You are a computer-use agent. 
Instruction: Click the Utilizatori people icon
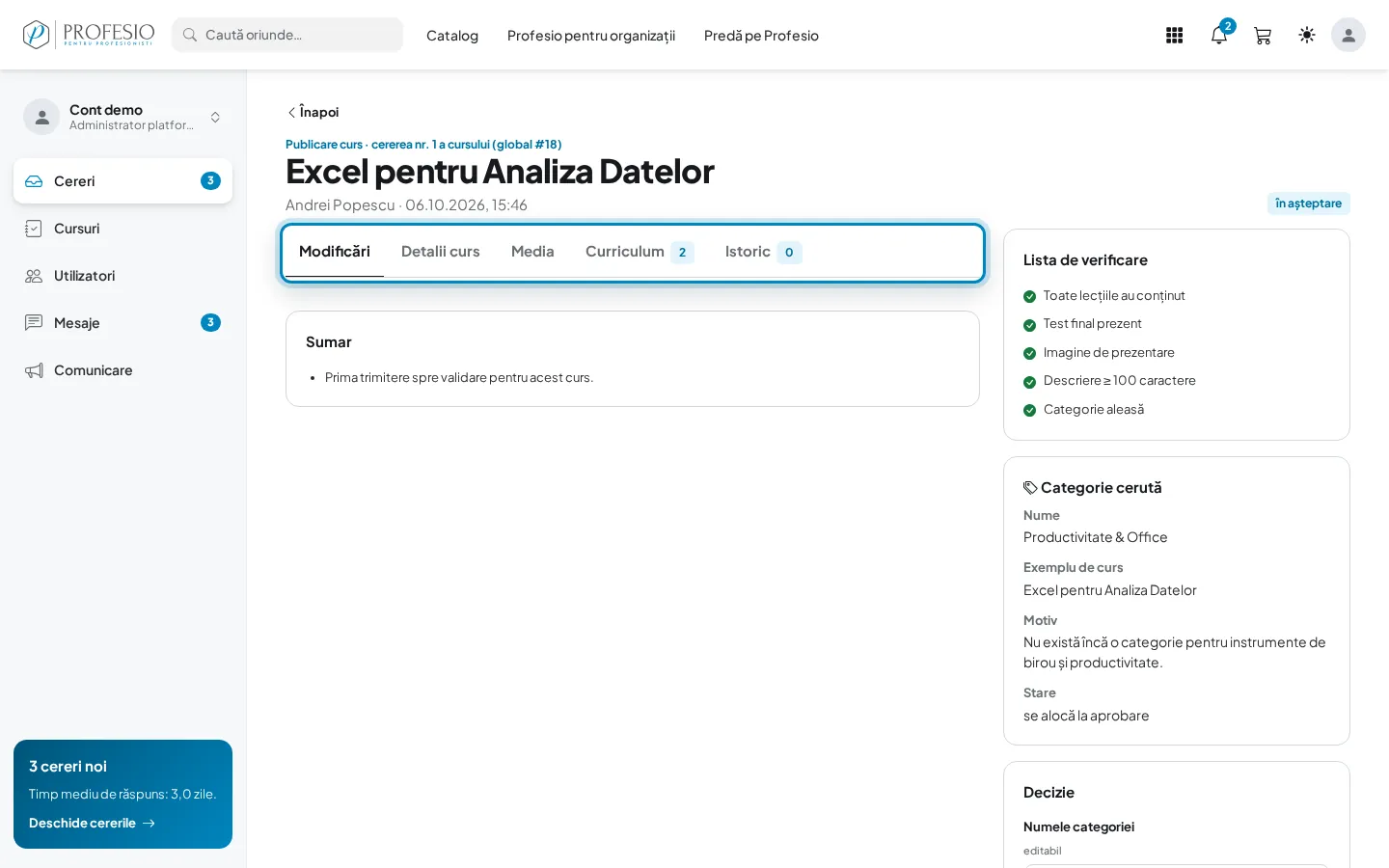point(34,276)
